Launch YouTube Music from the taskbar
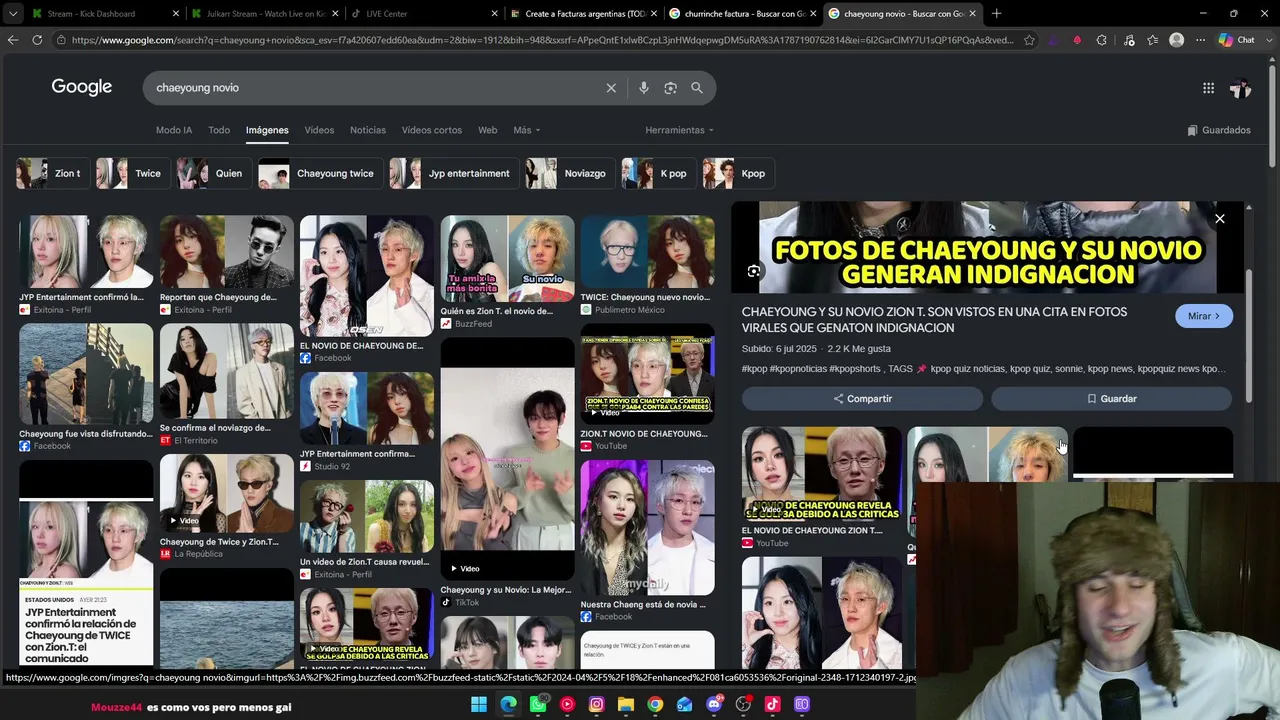1280x720 pixels. click(567, 704)
